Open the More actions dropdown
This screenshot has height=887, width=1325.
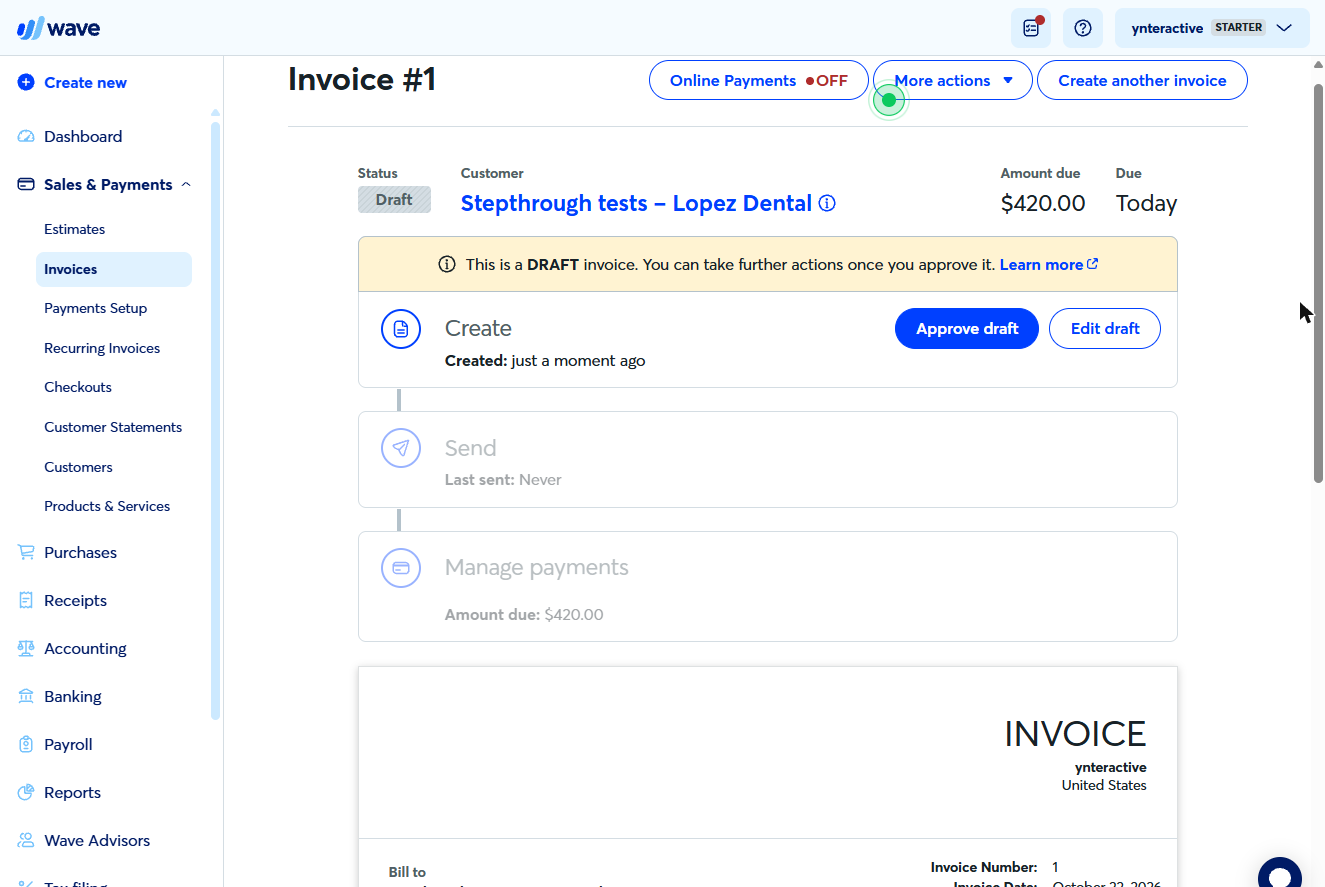click(953, 81)
